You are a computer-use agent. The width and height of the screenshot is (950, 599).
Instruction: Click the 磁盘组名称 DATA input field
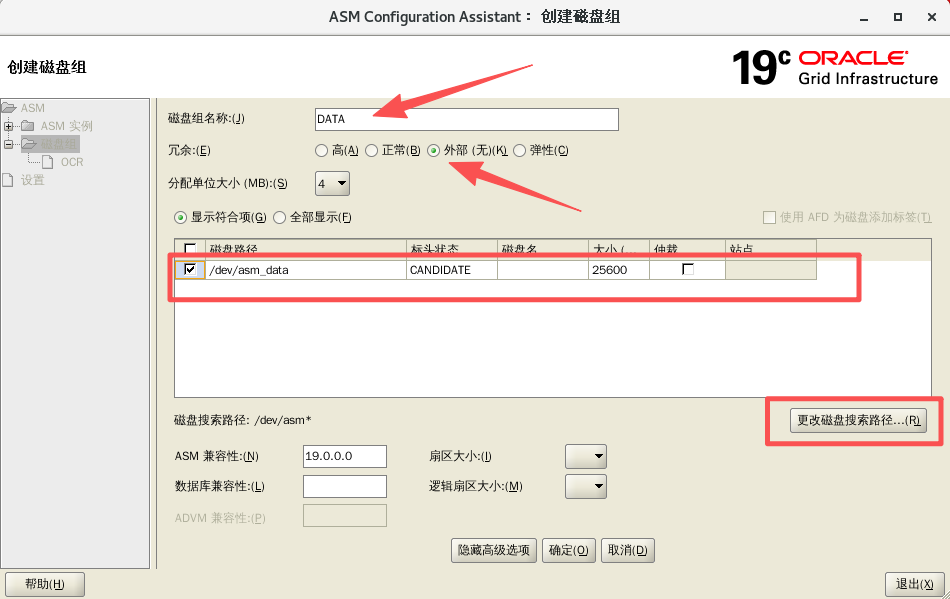[467, 119]
